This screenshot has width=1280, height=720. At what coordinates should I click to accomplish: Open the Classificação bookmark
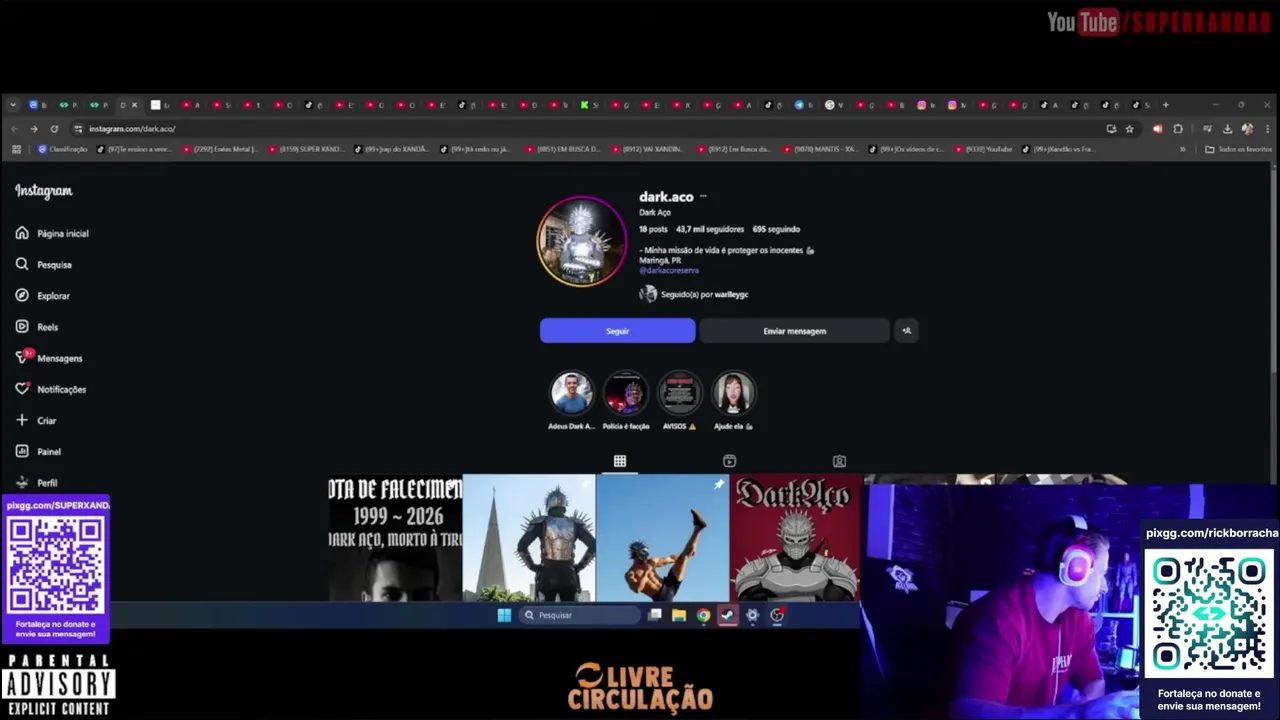click(63, 149)
